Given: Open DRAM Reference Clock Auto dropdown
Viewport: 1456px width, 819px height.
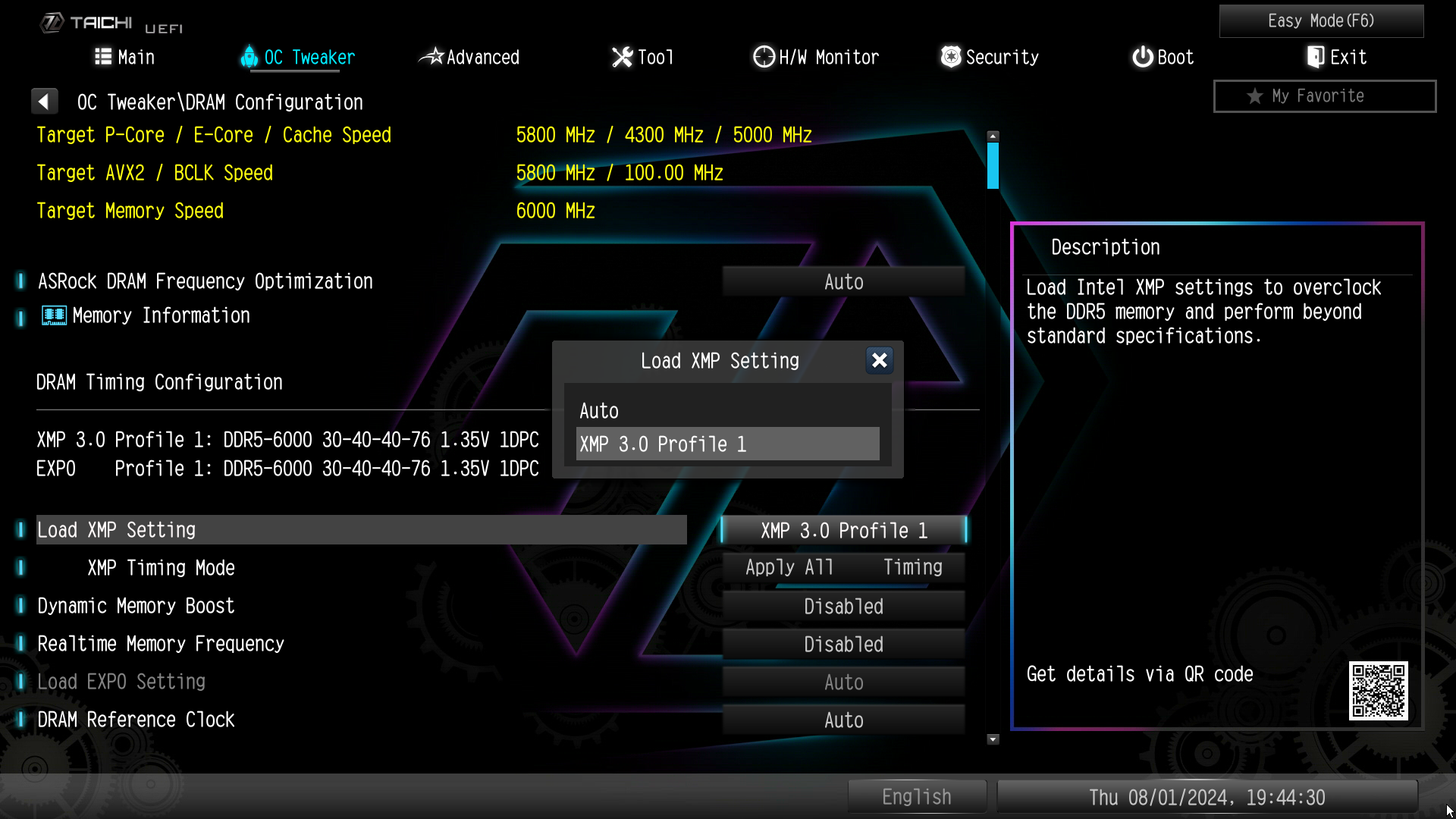Looking at the screenshot, I should [843, 720].
